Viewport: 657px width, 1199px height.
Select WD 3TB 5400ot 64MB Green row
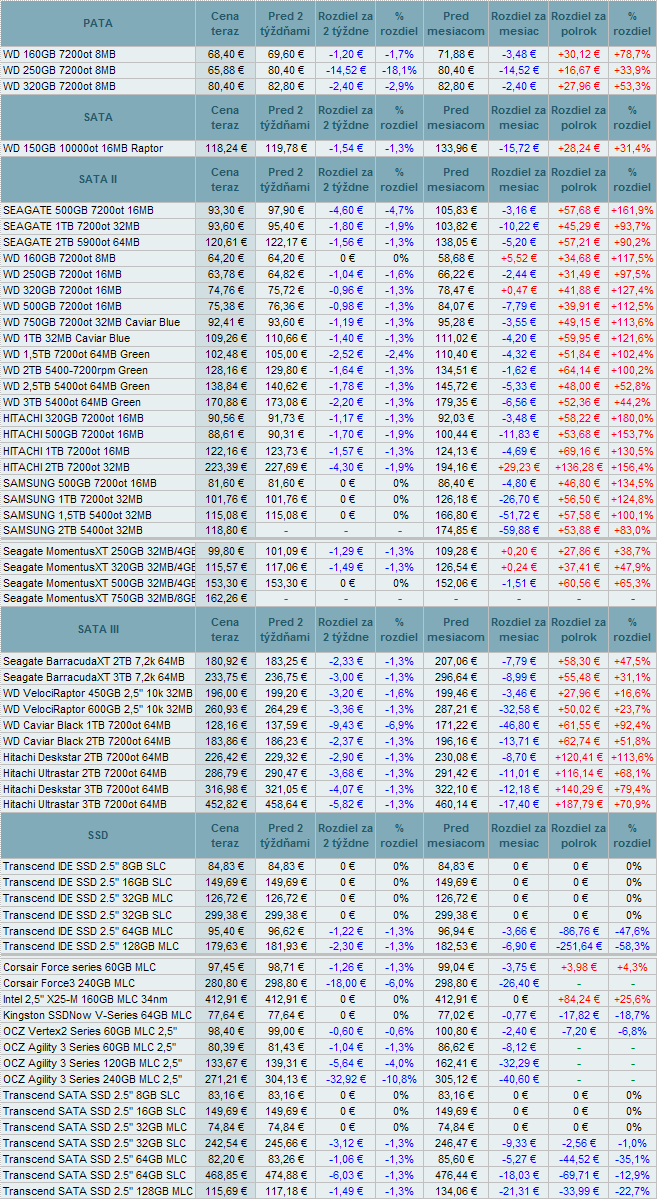[x=328, y=403]
